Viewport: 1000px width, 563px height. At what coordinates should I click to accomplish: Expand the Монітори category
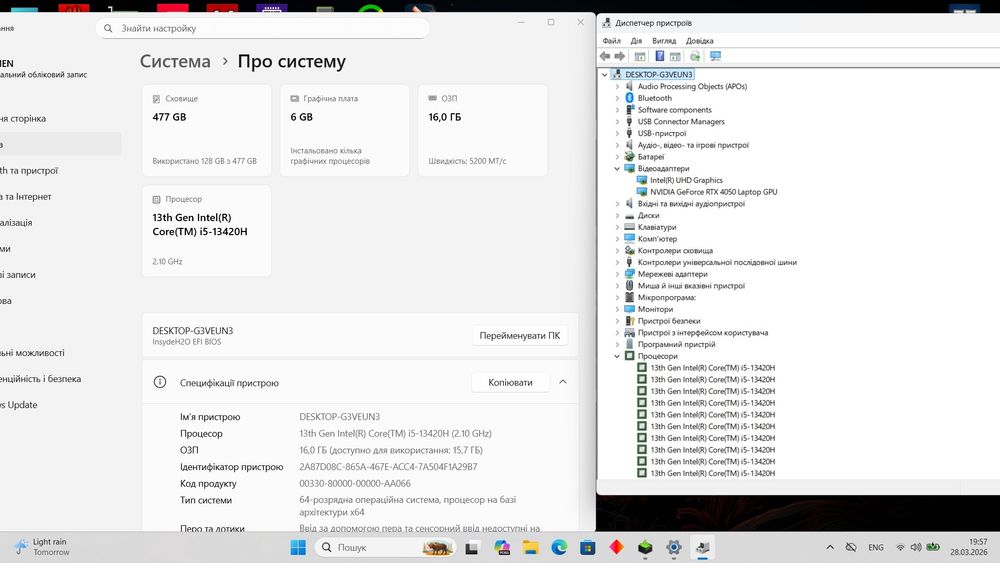click(x=617, y=309)
